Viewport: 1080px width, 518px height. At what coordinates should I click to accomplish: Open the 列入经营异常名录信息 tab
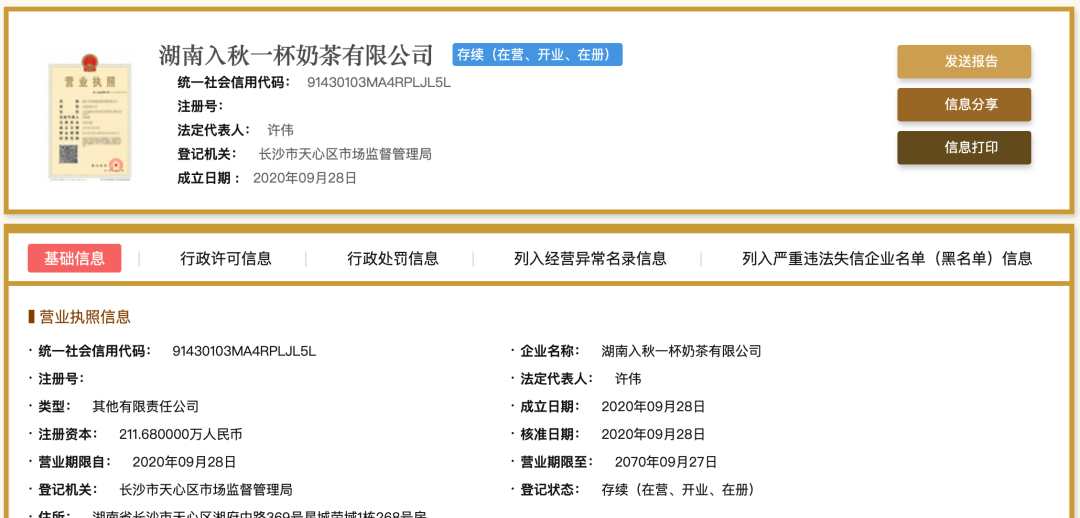[590, 259]
